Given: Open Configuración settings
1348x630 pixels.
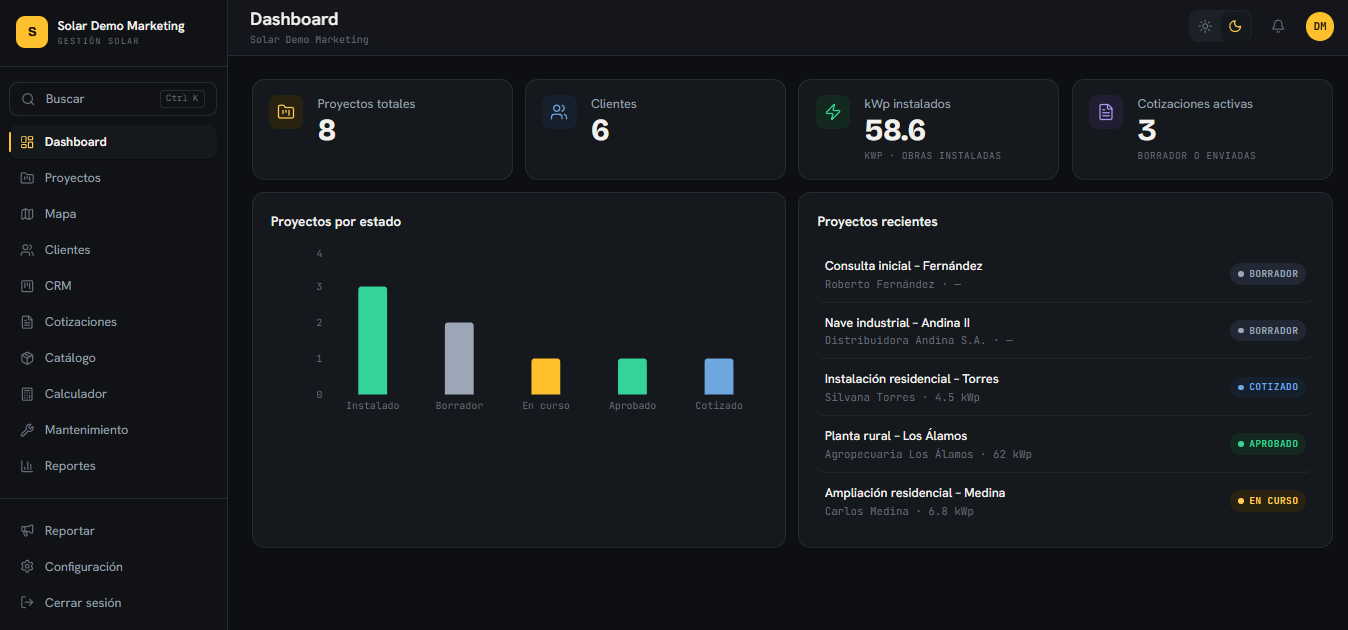Looking at the screenshot, I should (113, 567).
